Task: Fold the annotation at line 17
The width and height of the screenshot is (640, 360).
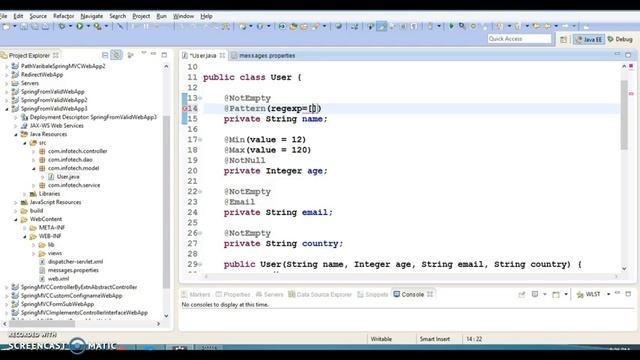Action: click(200, 140)
